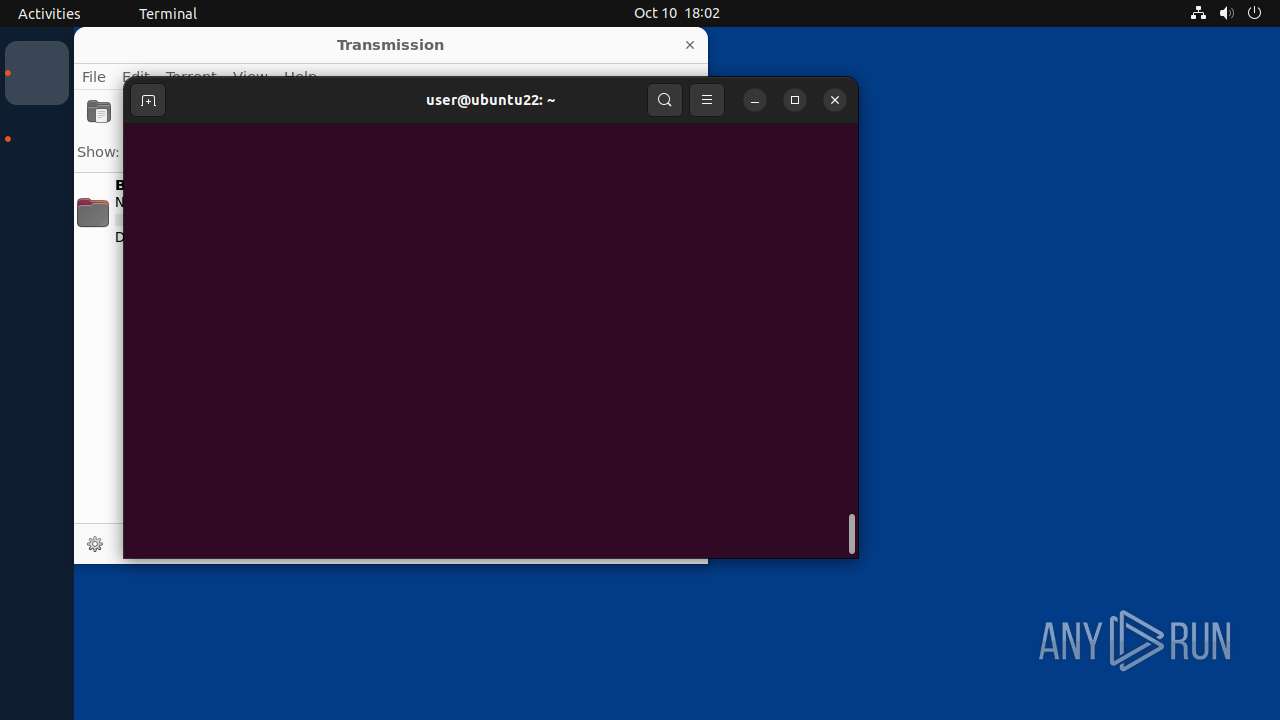The width and height of the screenshot is (1280, 720).
Task: Open Transmission's gear options button
Action: pyautogui.click(x=95, y=544)
